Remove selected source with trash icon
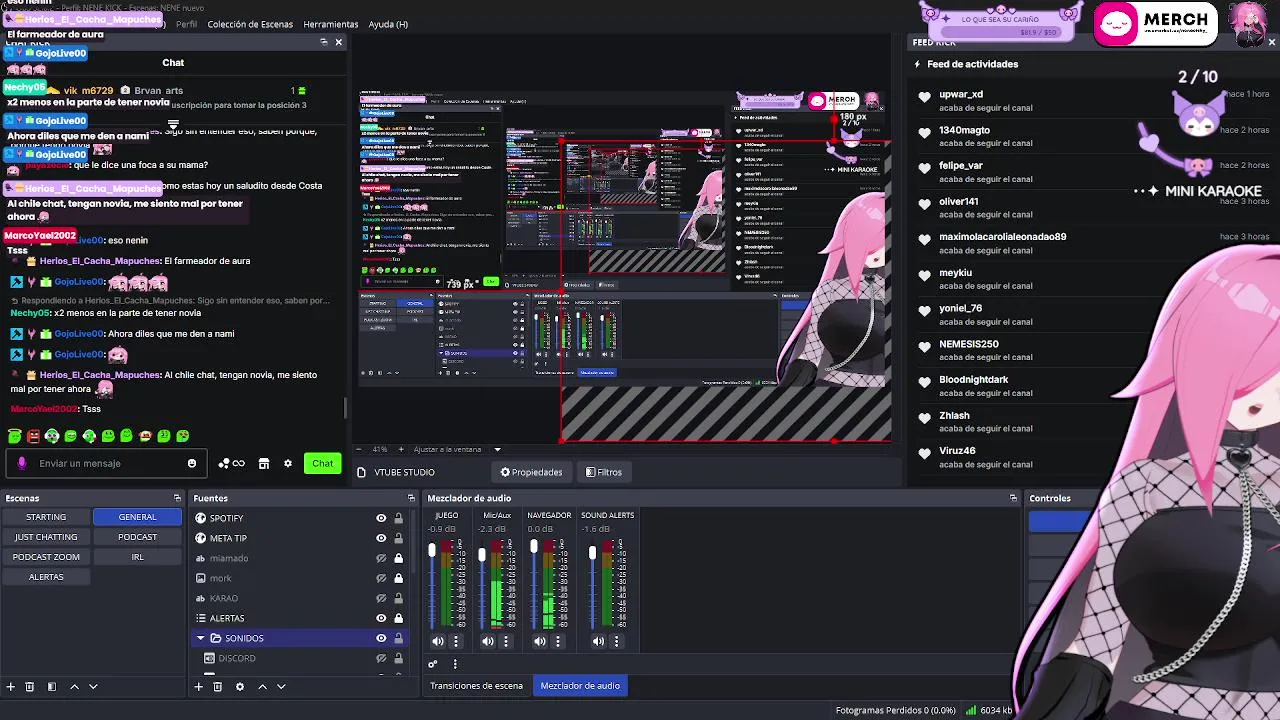This screenshot has width=1280, height=720. point(217,686)
